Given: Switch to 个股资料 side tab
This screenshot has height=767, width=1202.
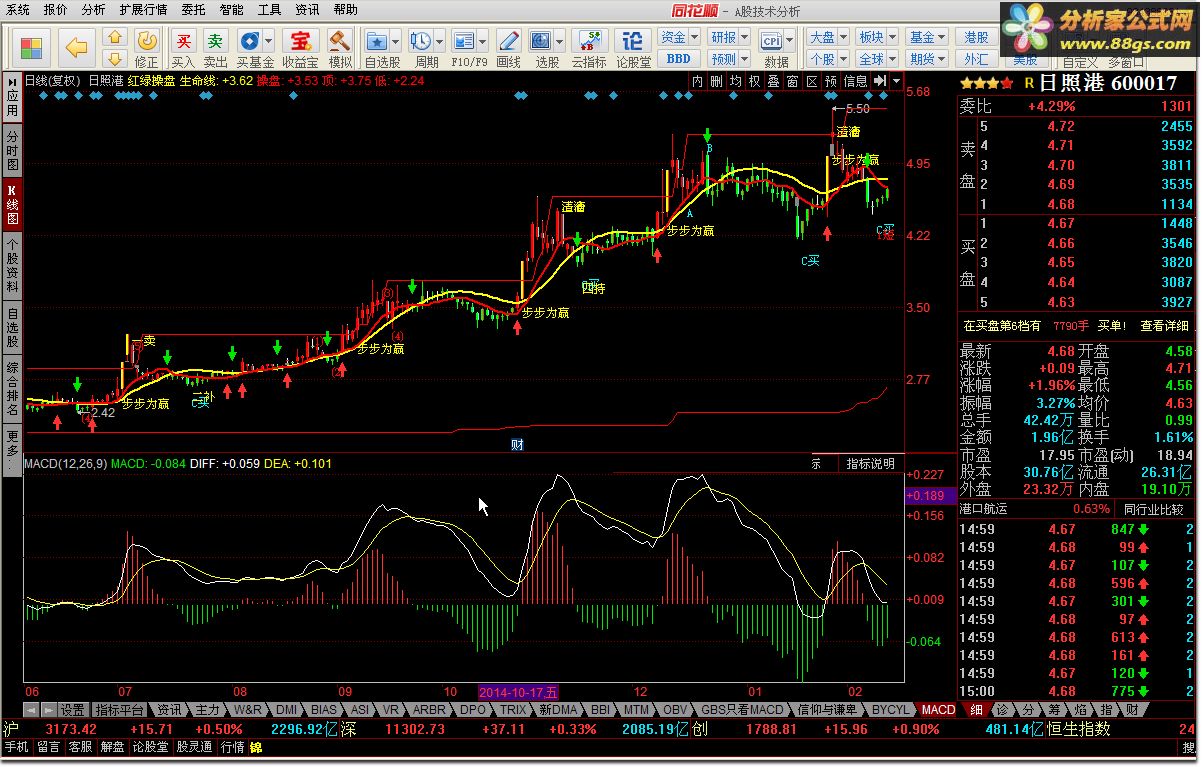Looking at the screenshot, I should coord(12,265).
